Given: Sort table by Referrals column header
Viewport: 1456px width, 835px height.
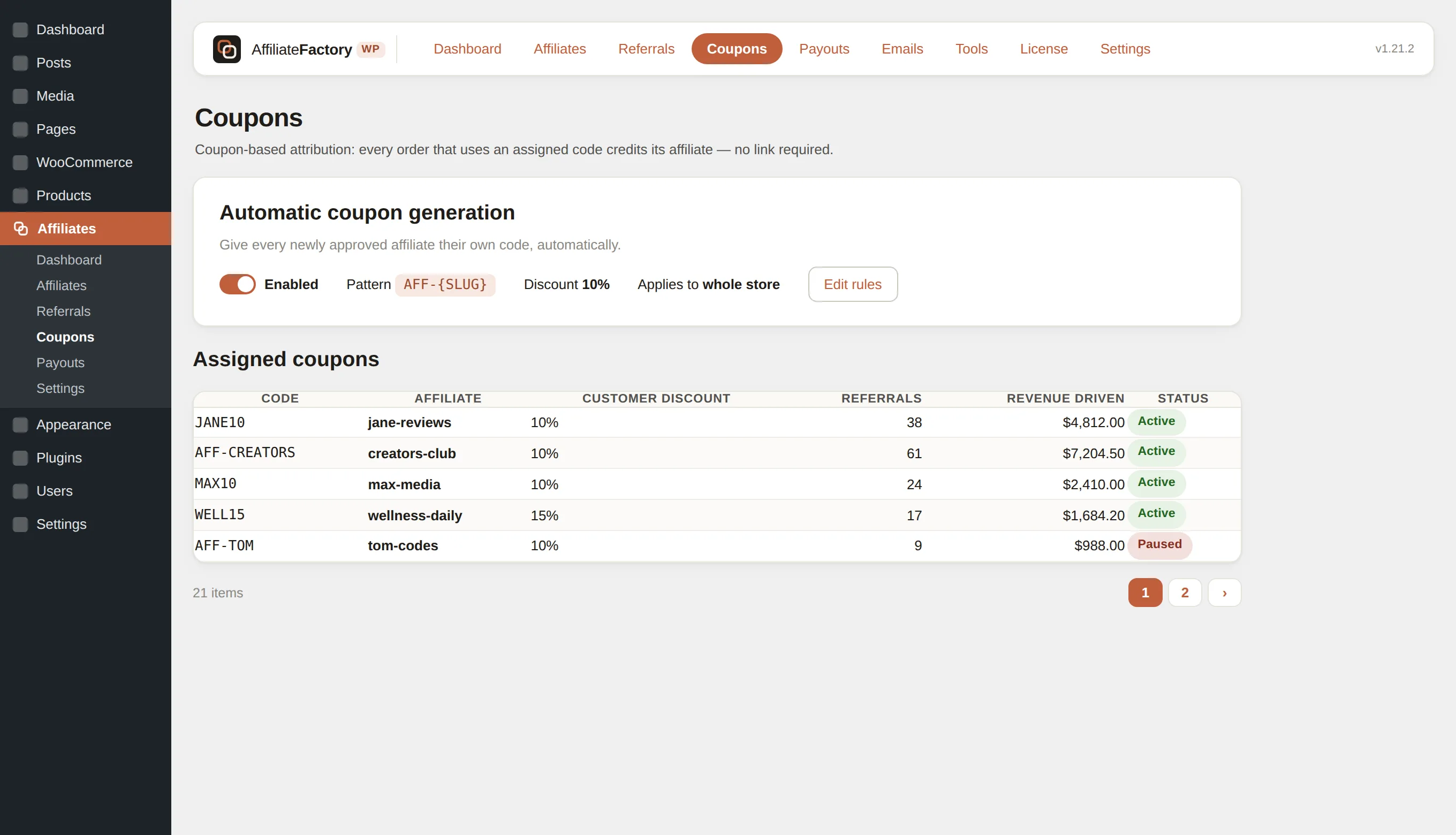Looking at the screenshot, I should pos(881,399).
